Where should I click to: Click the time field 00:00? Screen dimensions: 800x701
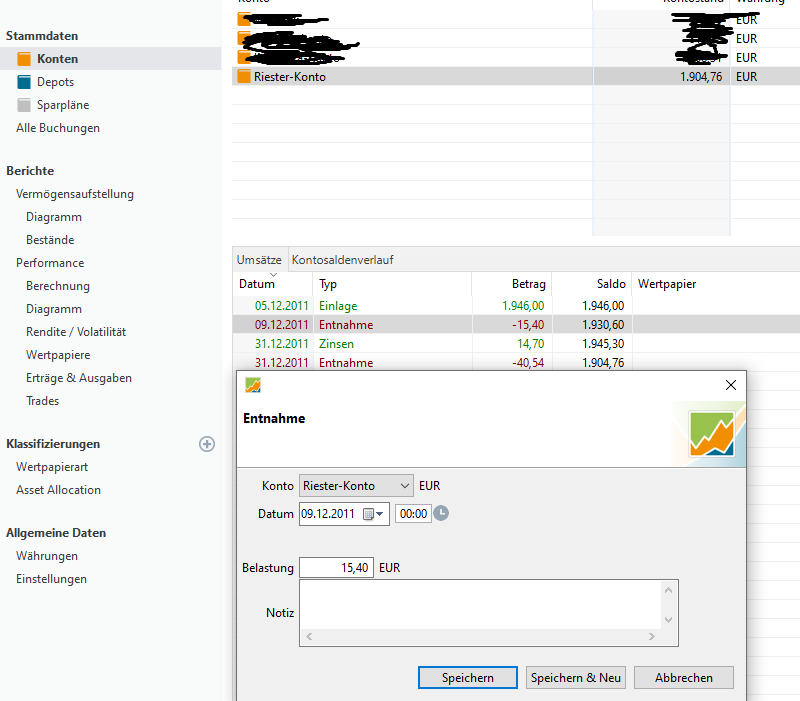tap(413, 514)
